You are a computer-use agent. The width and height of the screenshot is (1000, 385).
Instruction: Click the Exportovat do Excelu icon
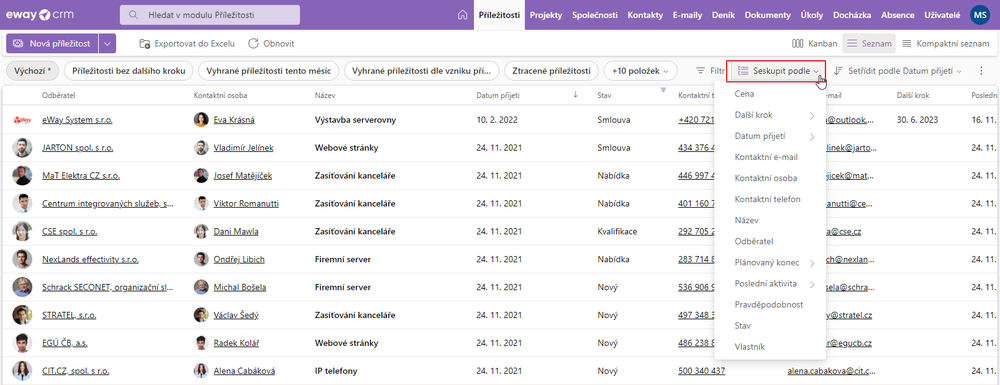[145, 44]
